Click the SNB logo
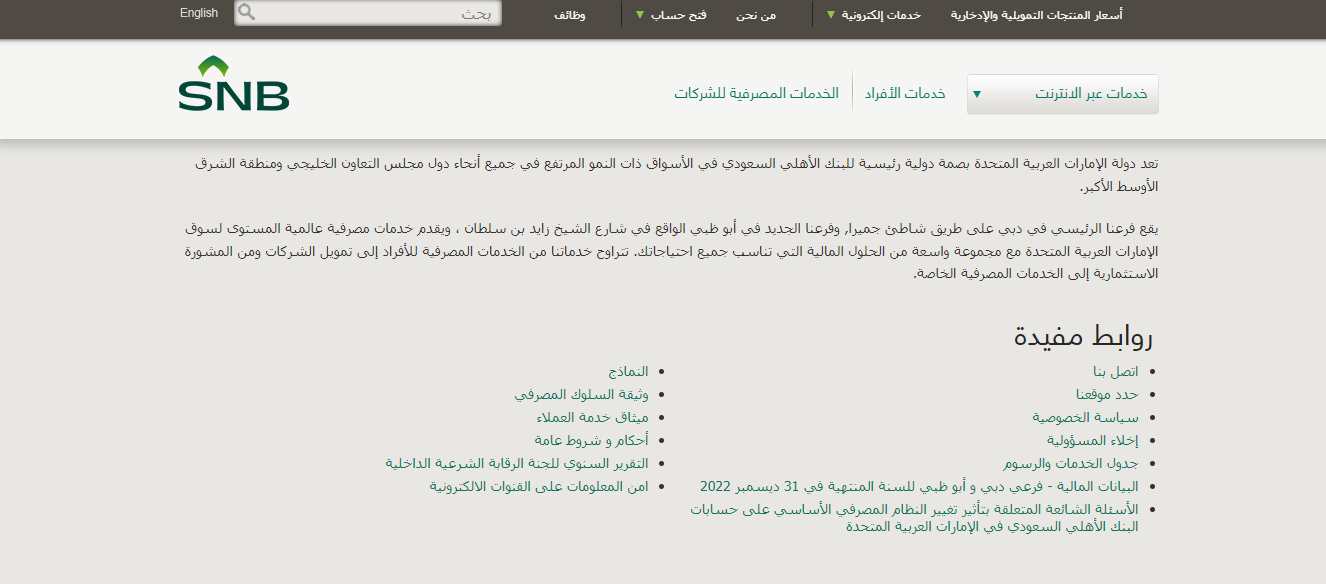This screenshot has height=584, width=1326. coord(234,84)
